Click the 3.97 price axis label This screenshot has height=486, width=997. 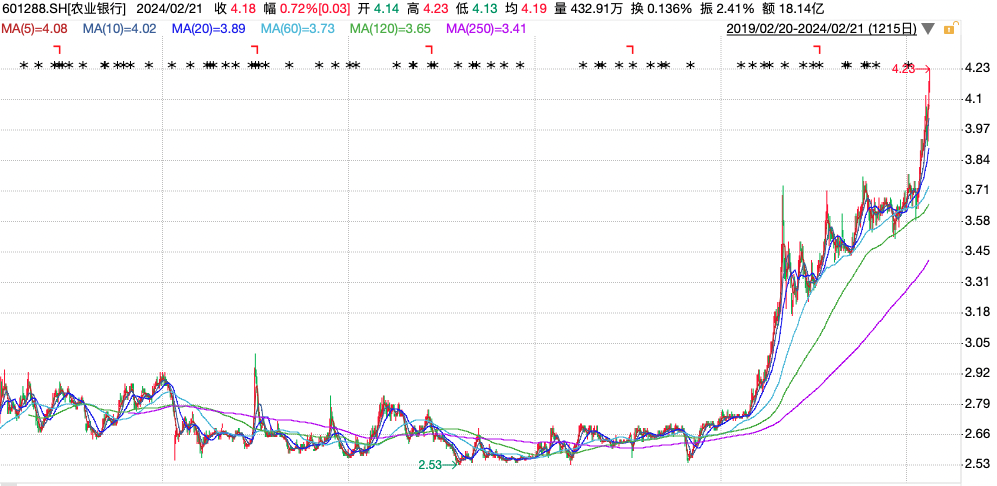click(978, 130)
